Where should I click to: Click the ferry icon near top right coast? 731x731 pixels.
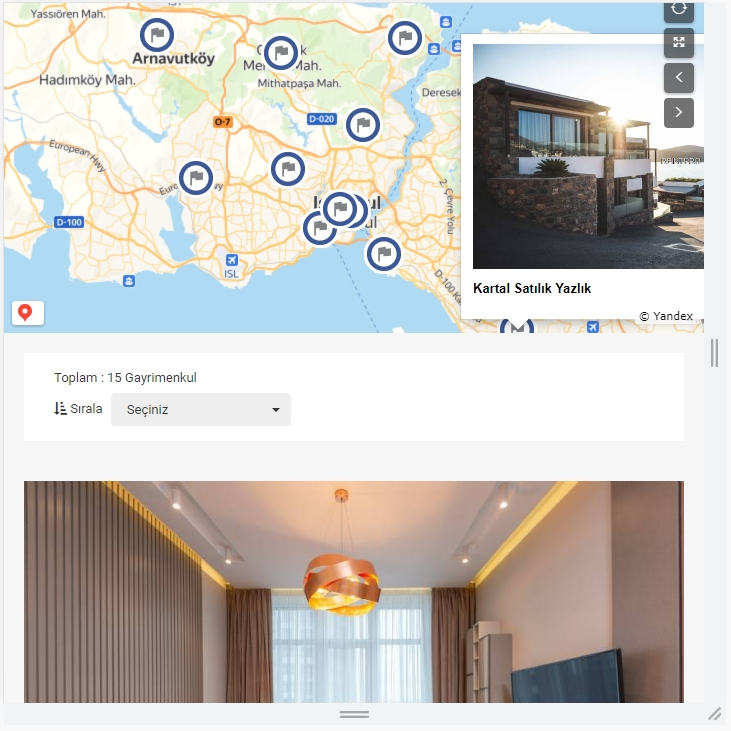[446, 21]
